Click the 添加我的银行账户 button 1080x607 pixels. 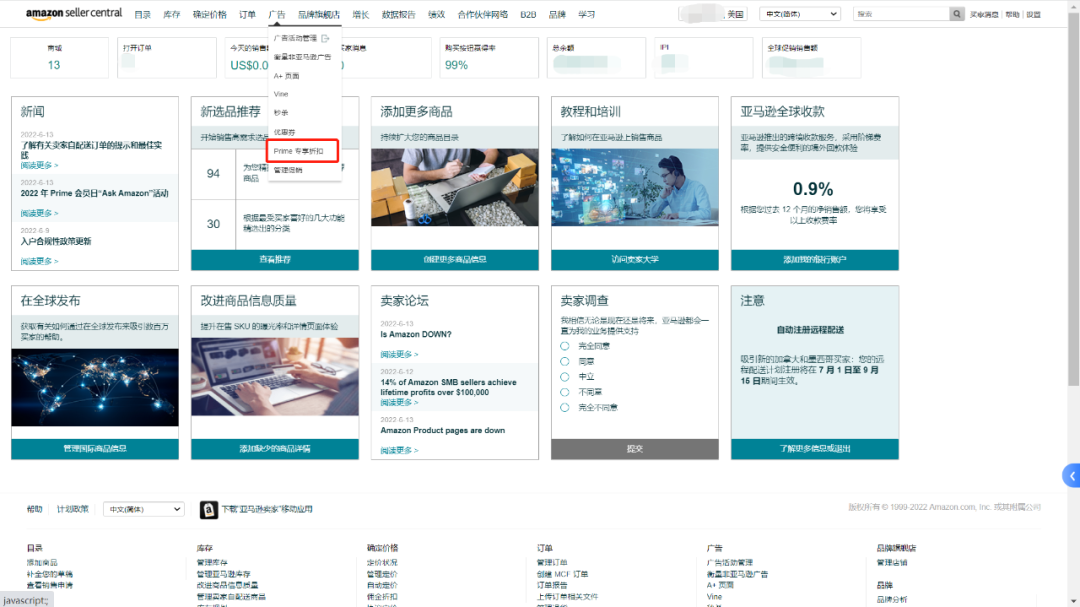815,260
